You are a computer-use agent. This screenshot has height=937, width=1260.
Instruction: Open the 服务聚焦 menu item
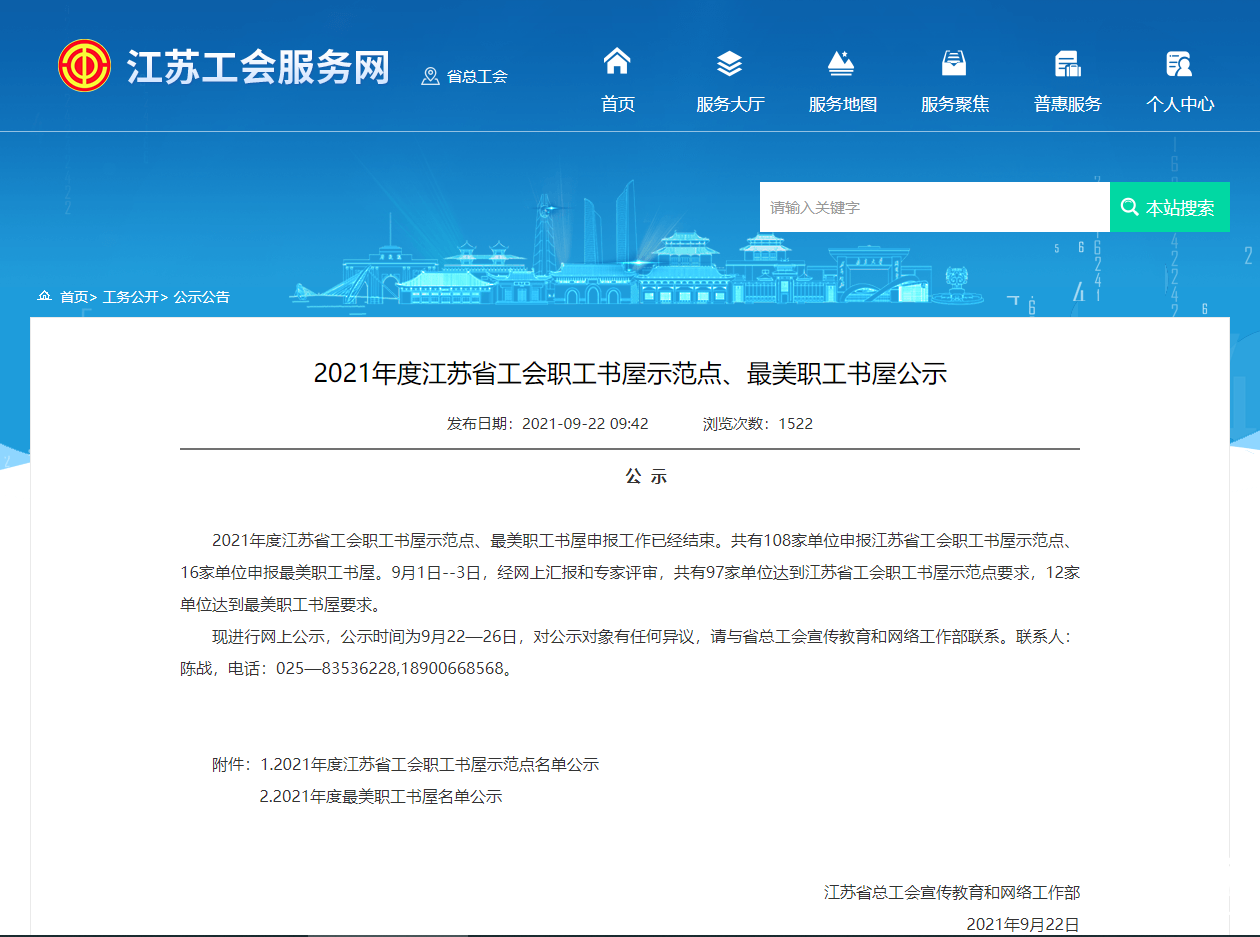pos(955,104)
